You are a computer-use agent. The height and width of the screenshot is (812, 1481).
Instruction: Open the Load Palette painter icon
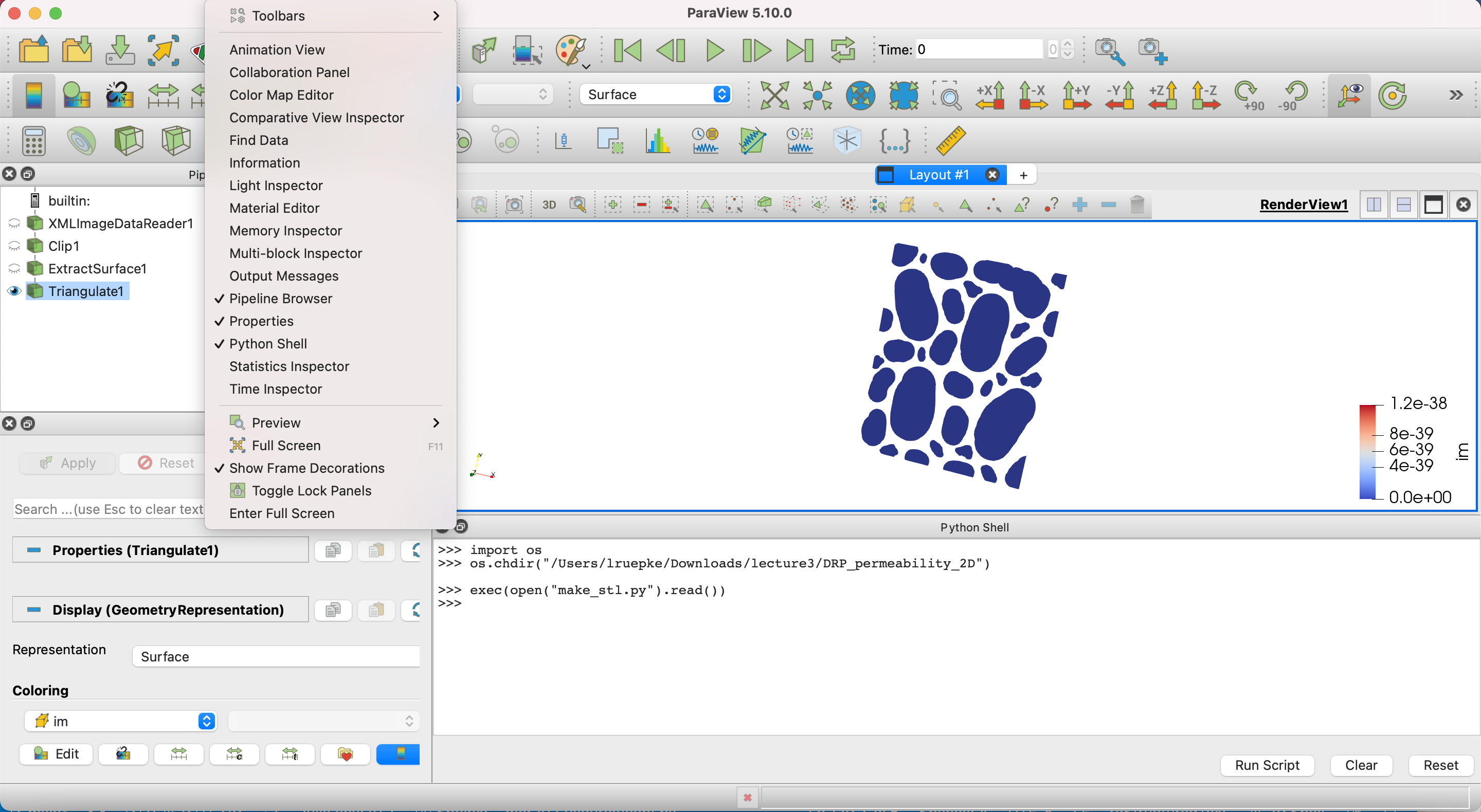pyautogui.click(x=572, y=50)
